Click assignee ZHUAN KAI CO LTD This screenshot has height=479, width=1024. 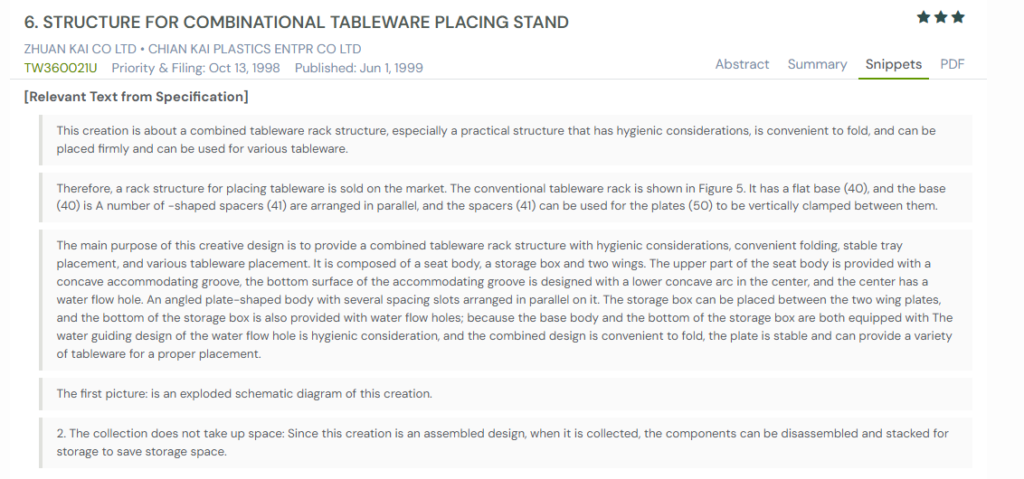[x=82, y=49]
